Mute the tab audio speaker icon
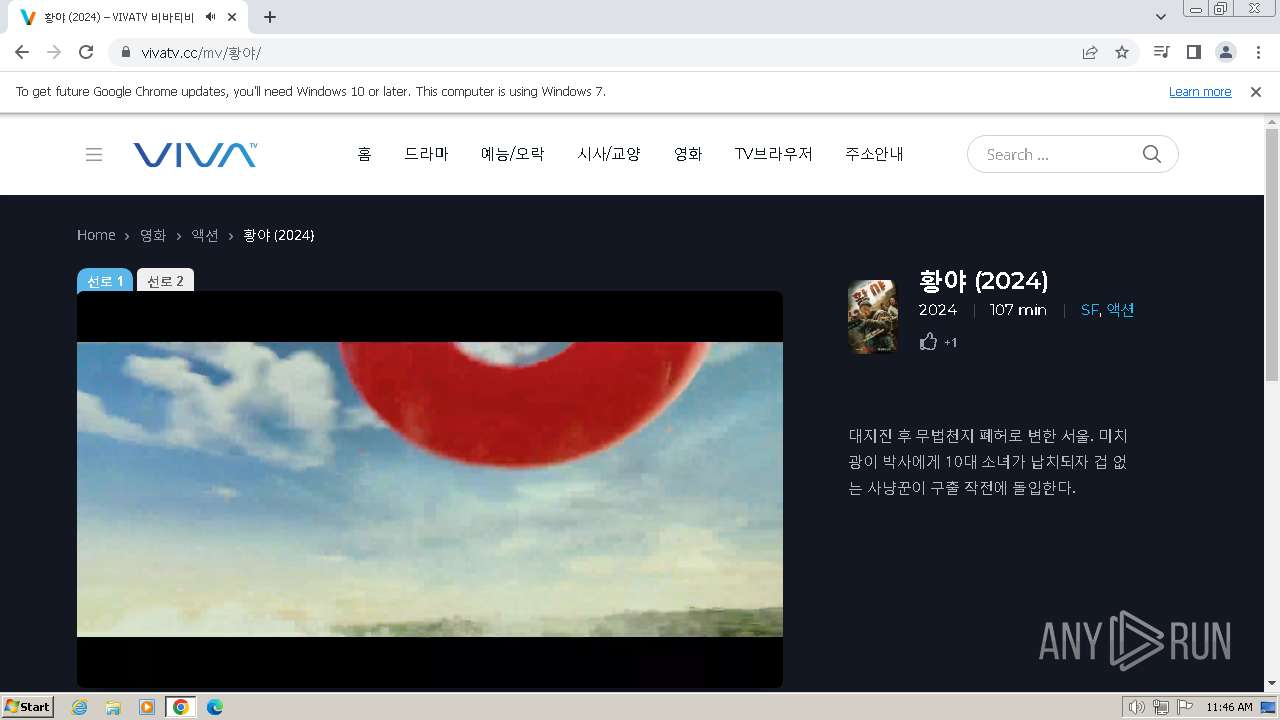 tap(210, 17)
